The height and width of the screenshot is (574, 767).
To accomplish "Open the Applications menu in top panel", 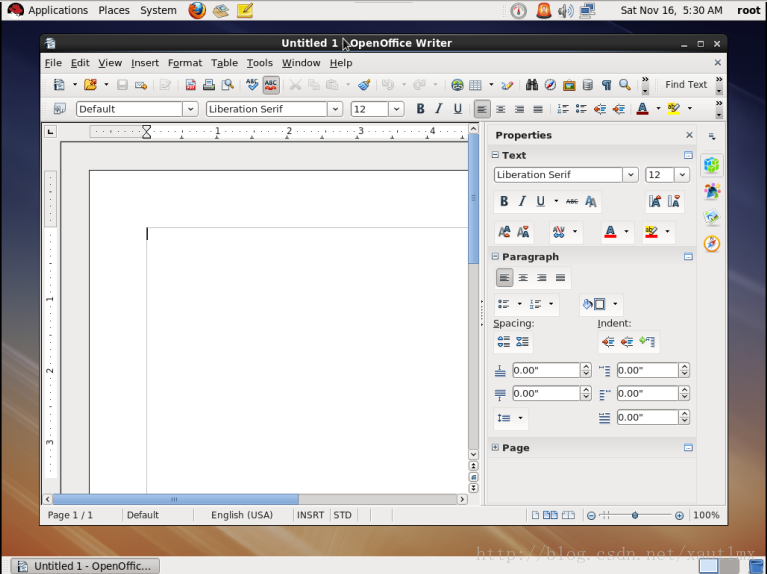I will pyautogui.click(x=58, y=10).
